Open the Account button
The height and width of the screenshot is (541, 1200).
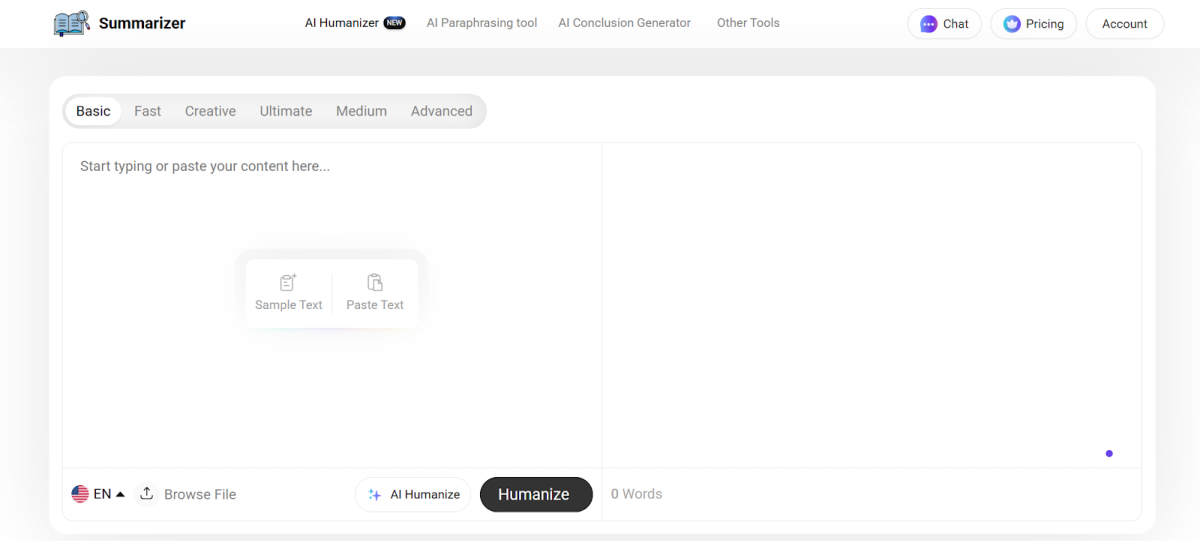click(1124, 24)
